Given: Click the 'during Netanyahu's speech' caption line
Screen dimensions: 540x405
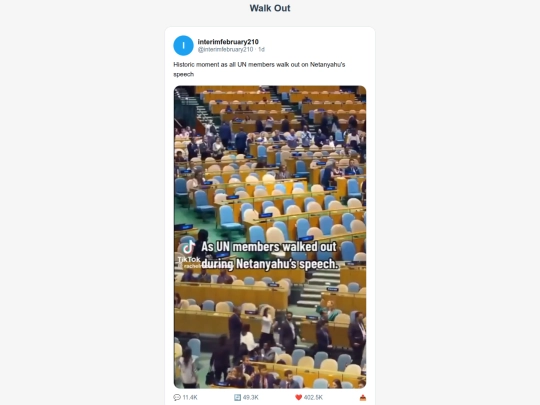Looking at the screenshot, I should coord(270,264).
